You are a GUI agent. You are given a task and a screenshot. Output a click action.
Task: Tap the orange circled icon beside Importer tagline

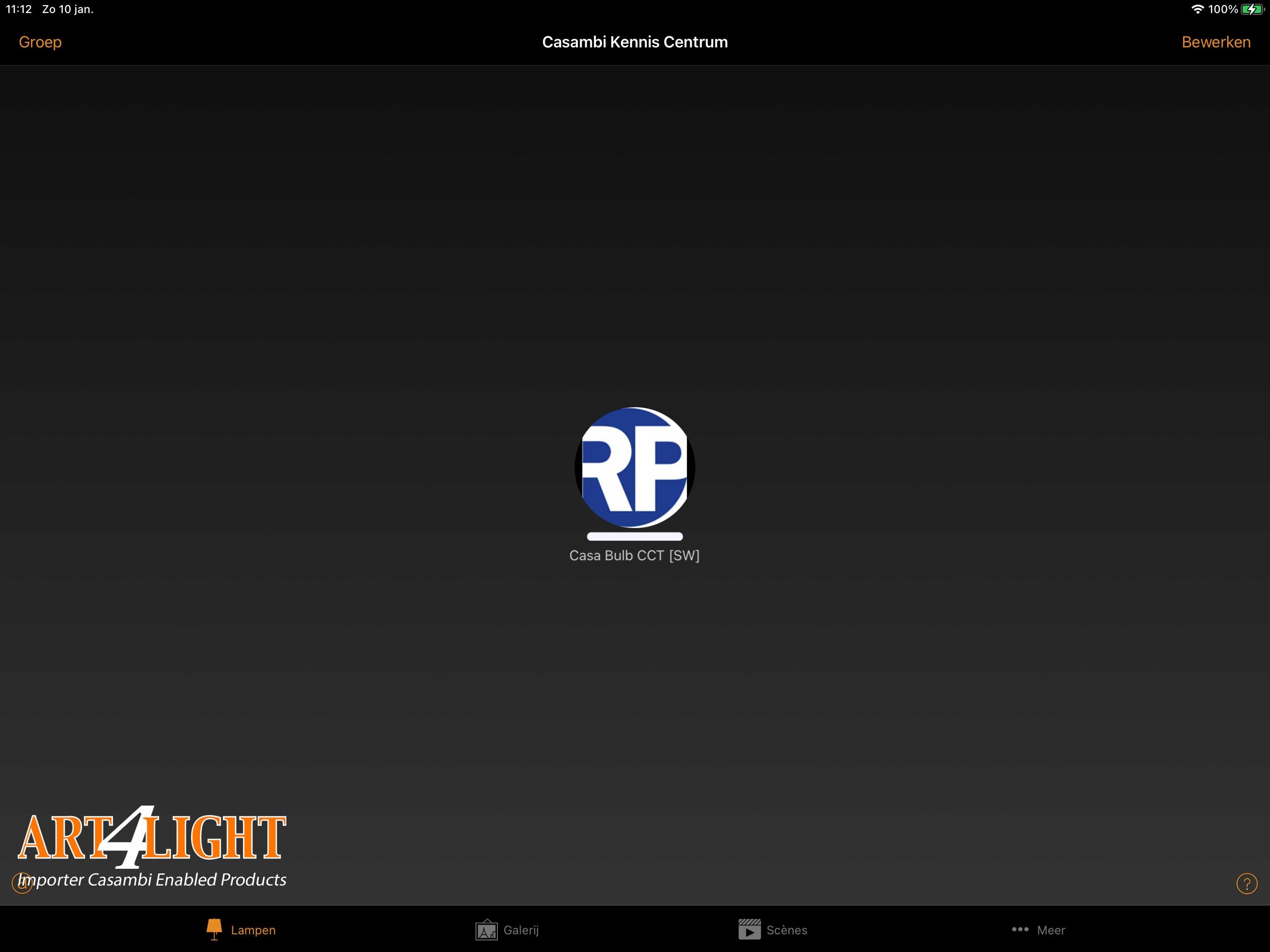tap(22, 884)
